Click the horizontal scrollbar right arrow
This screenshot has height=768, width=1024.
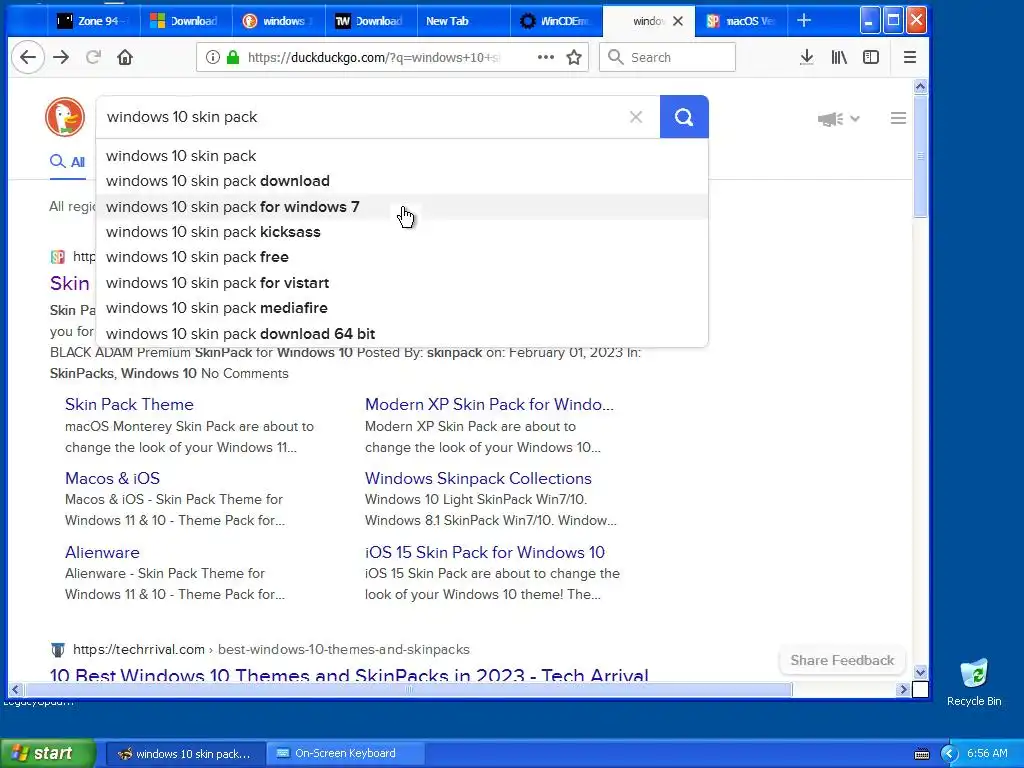point(903,689)
